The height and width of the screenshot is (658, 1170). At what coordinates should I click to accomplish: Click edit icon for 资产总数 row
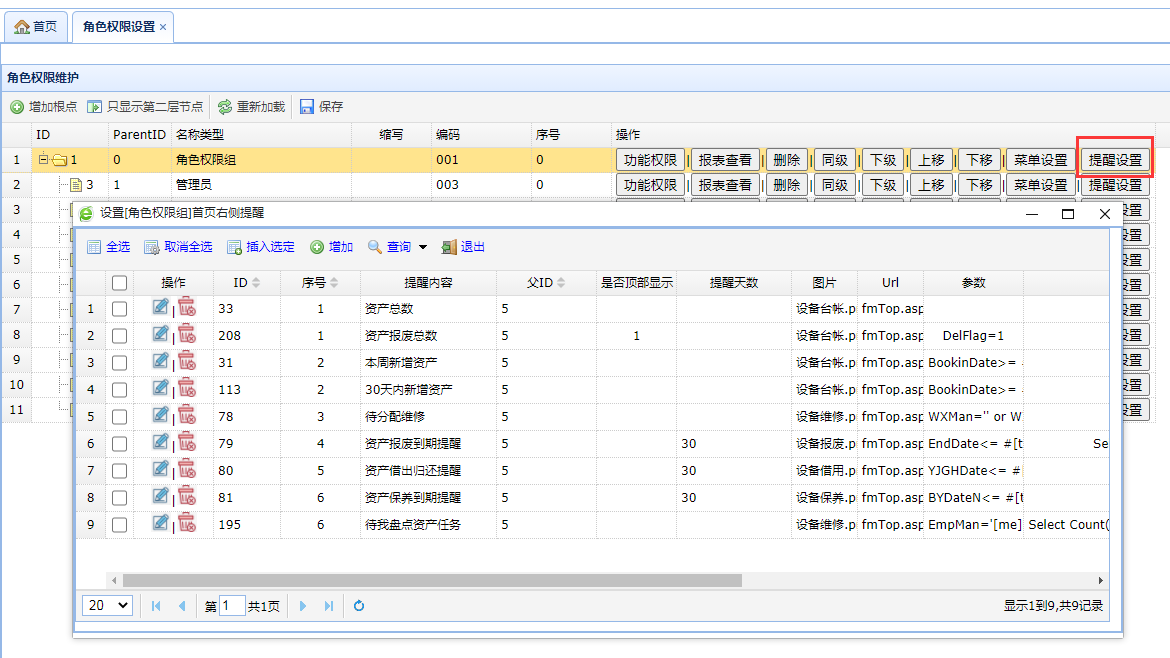tap(160, 307)
